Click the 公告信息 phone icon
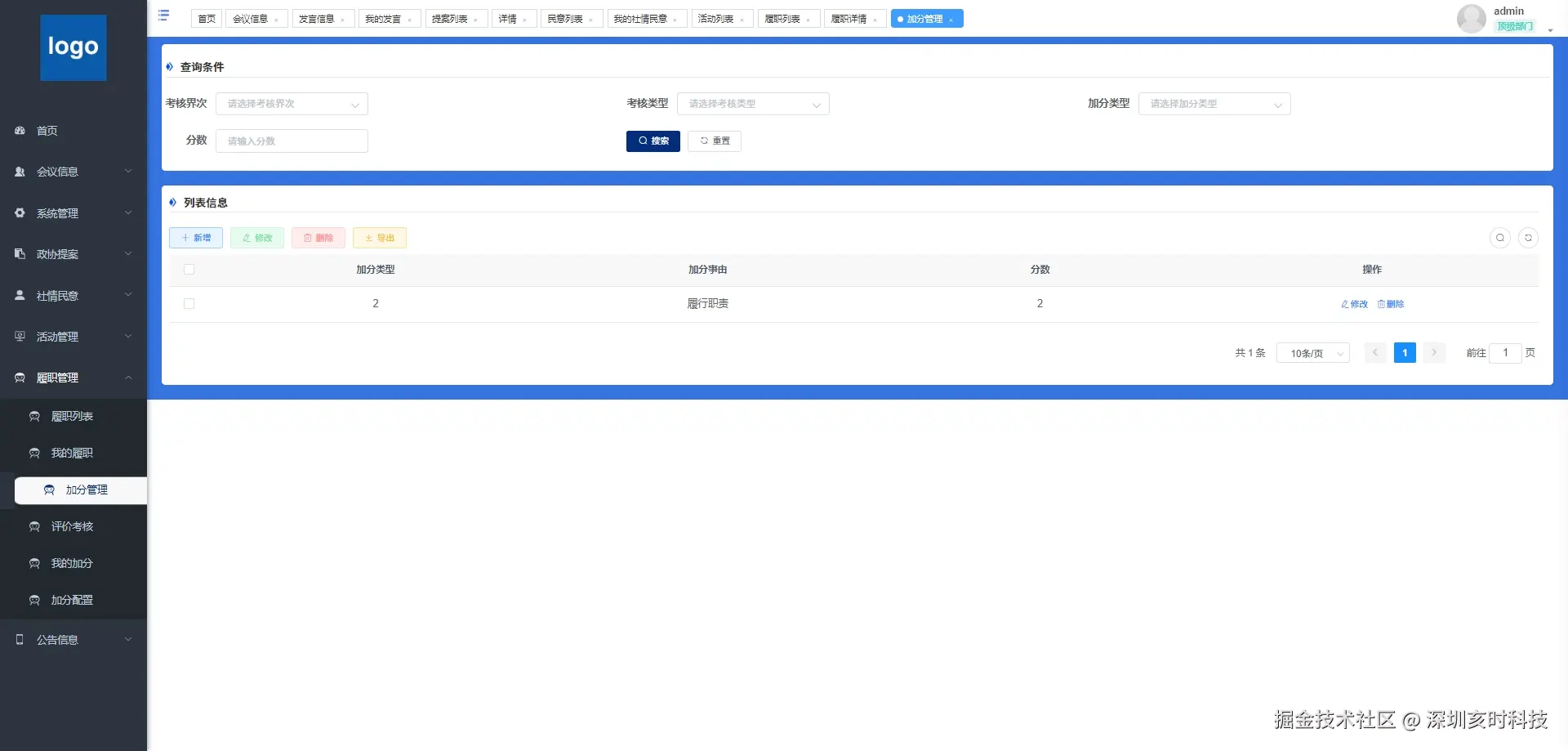 [20, 640]
